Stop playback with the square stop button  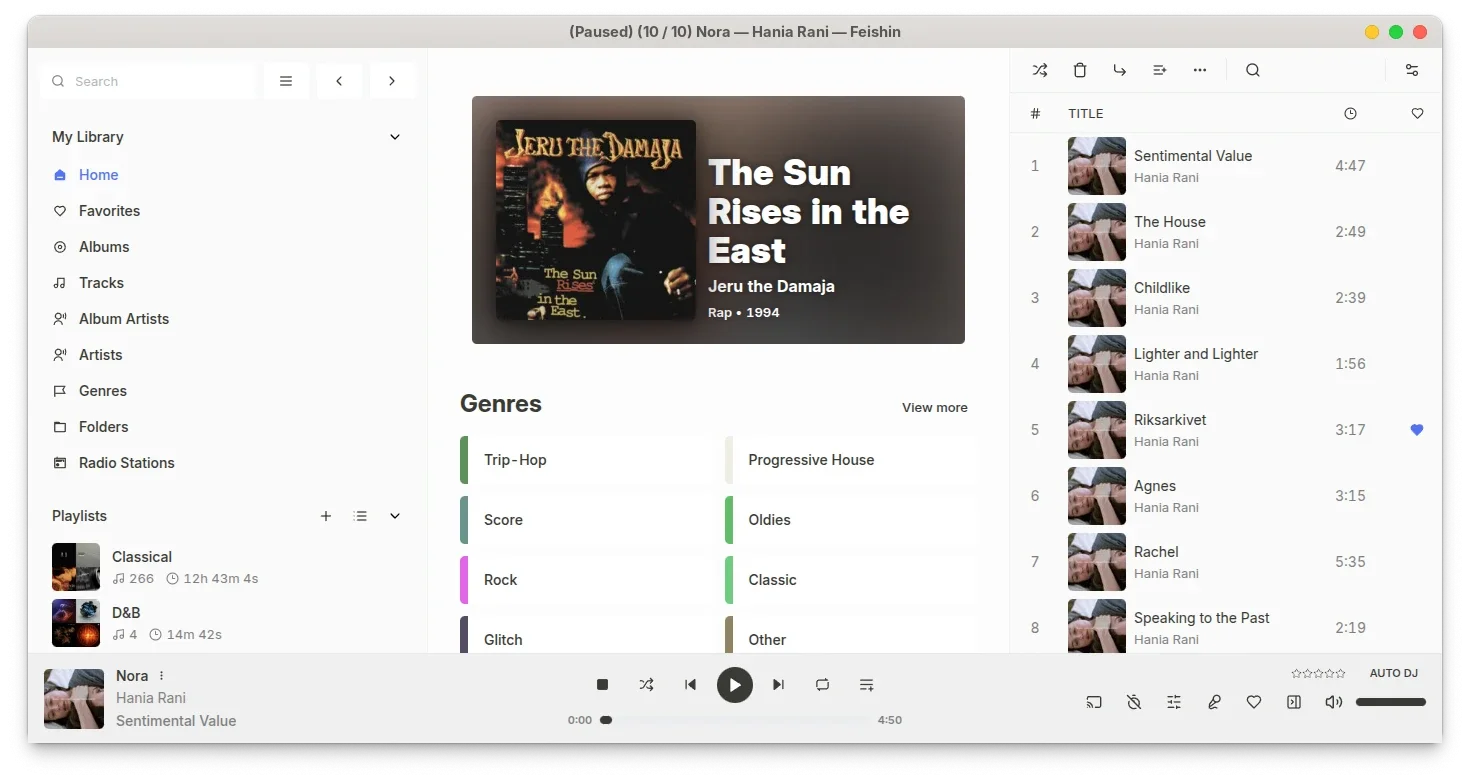tap(602, 685)
